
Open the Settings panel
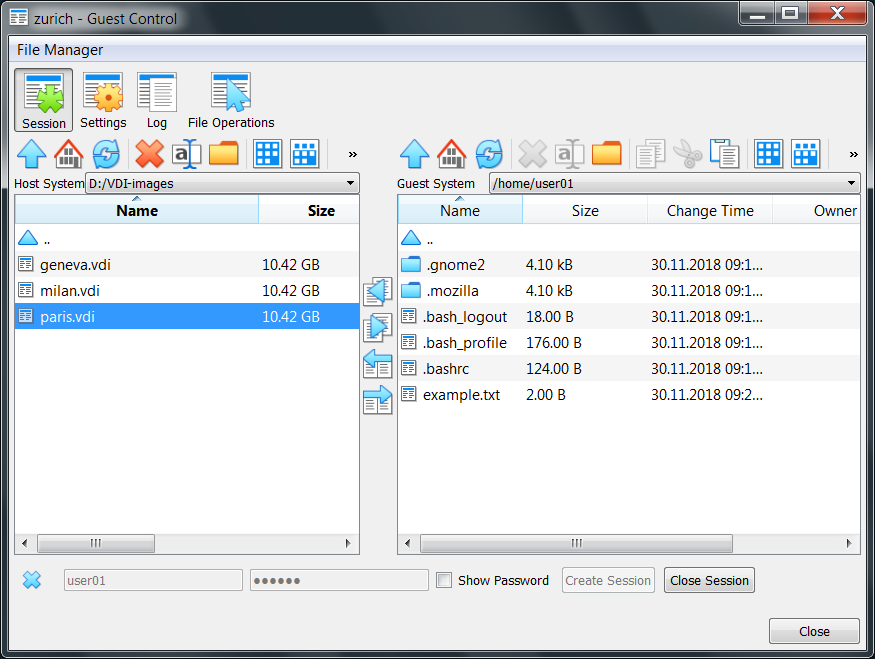pos(103,100)
